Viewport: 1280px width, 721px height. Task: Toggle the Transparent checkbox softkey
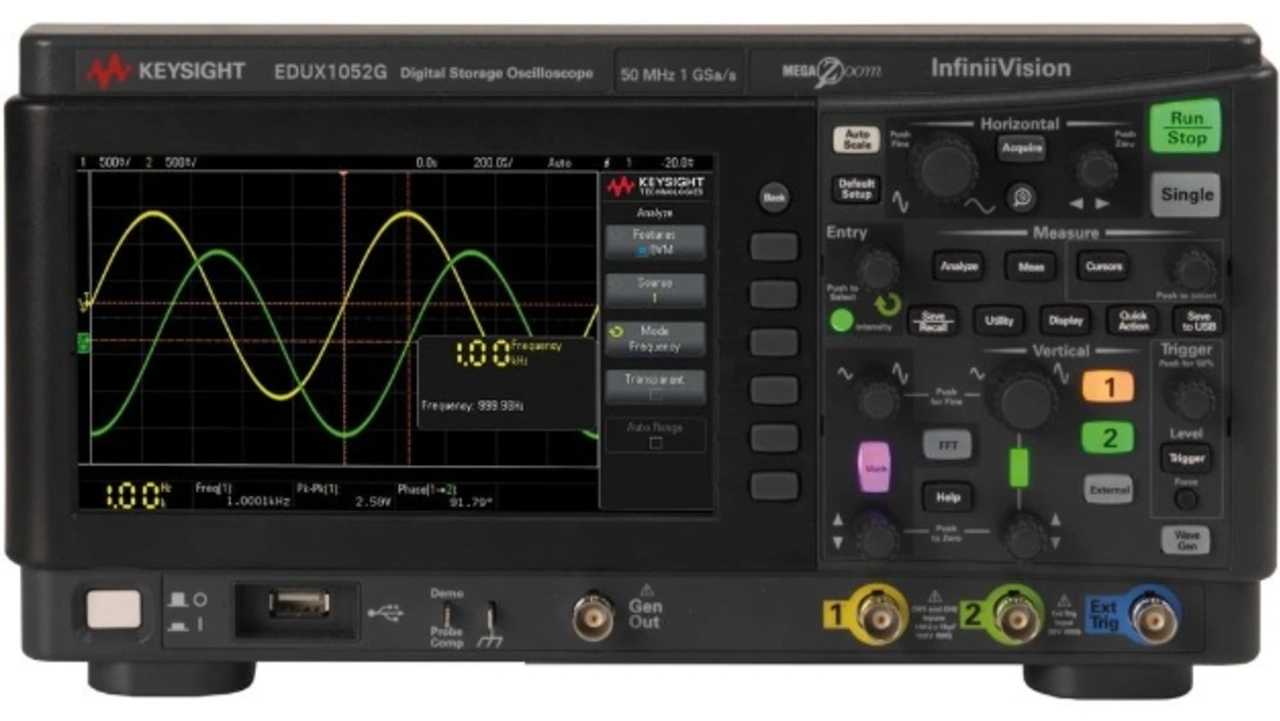tap(655, 387)
